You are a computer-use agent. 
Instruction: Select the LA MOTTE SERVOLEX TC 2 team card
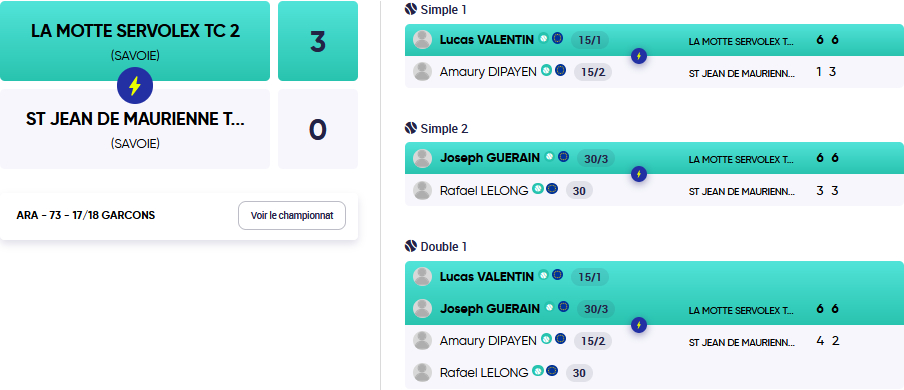click(135, 41)
